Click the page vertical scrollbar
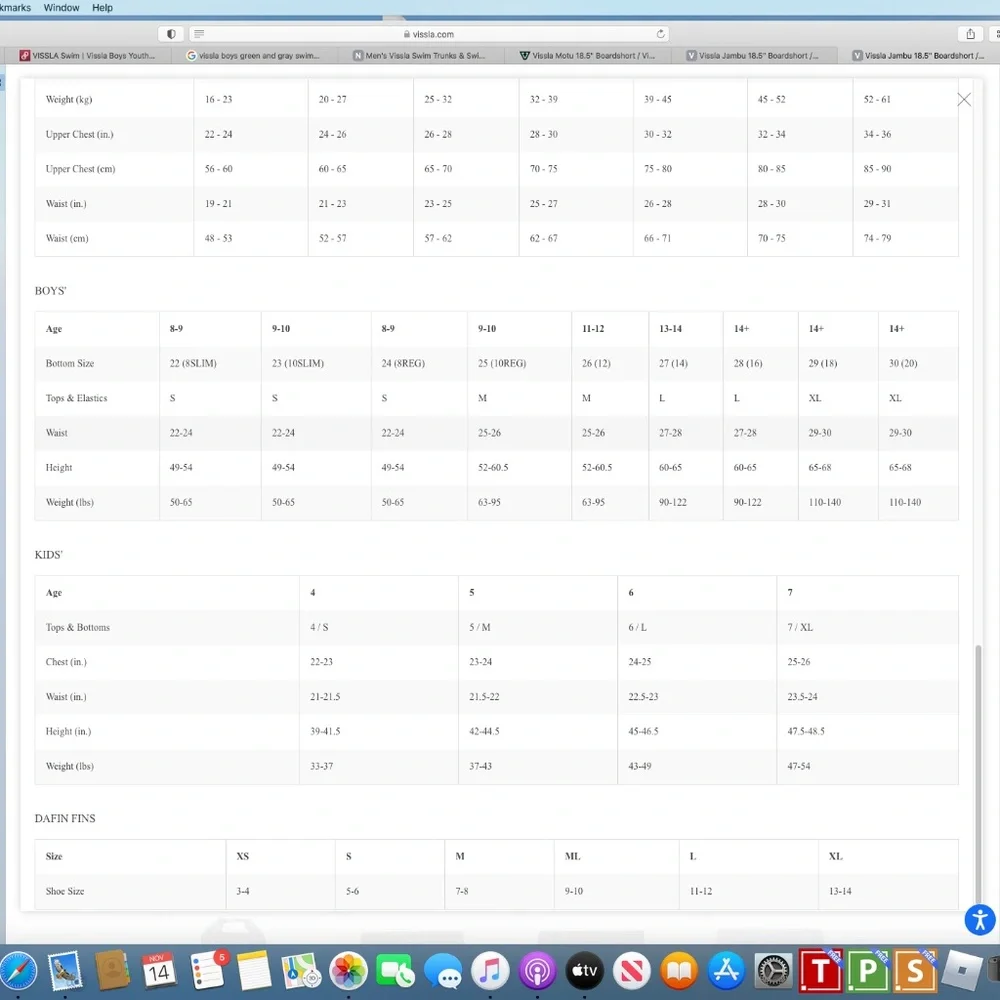Image resolution: width=1000 pixels, height=1000 pixels. pos(978,773)
